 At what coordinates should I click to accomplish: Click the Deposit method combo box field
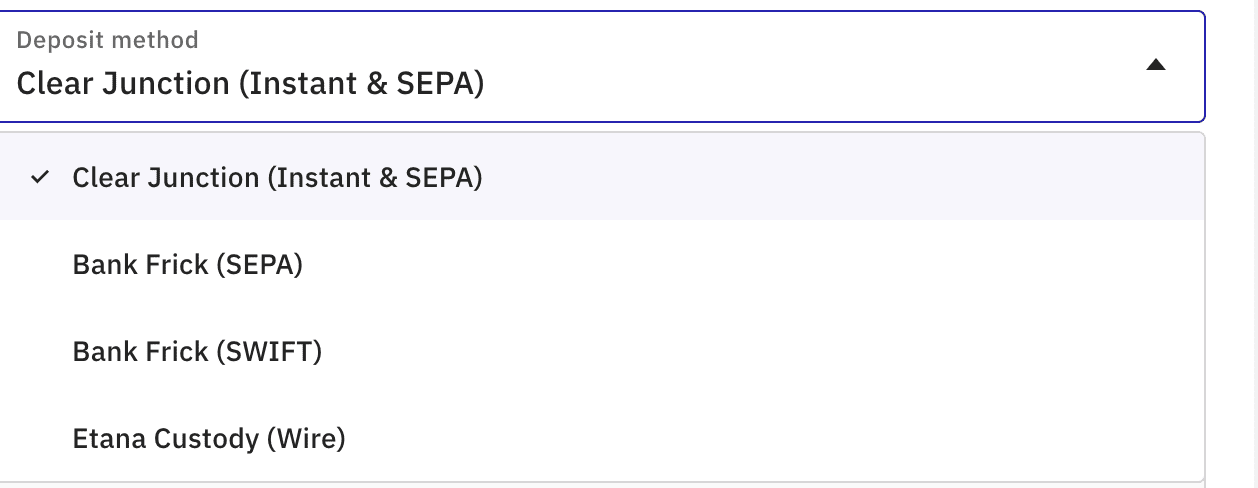click(x=600, y=66)
